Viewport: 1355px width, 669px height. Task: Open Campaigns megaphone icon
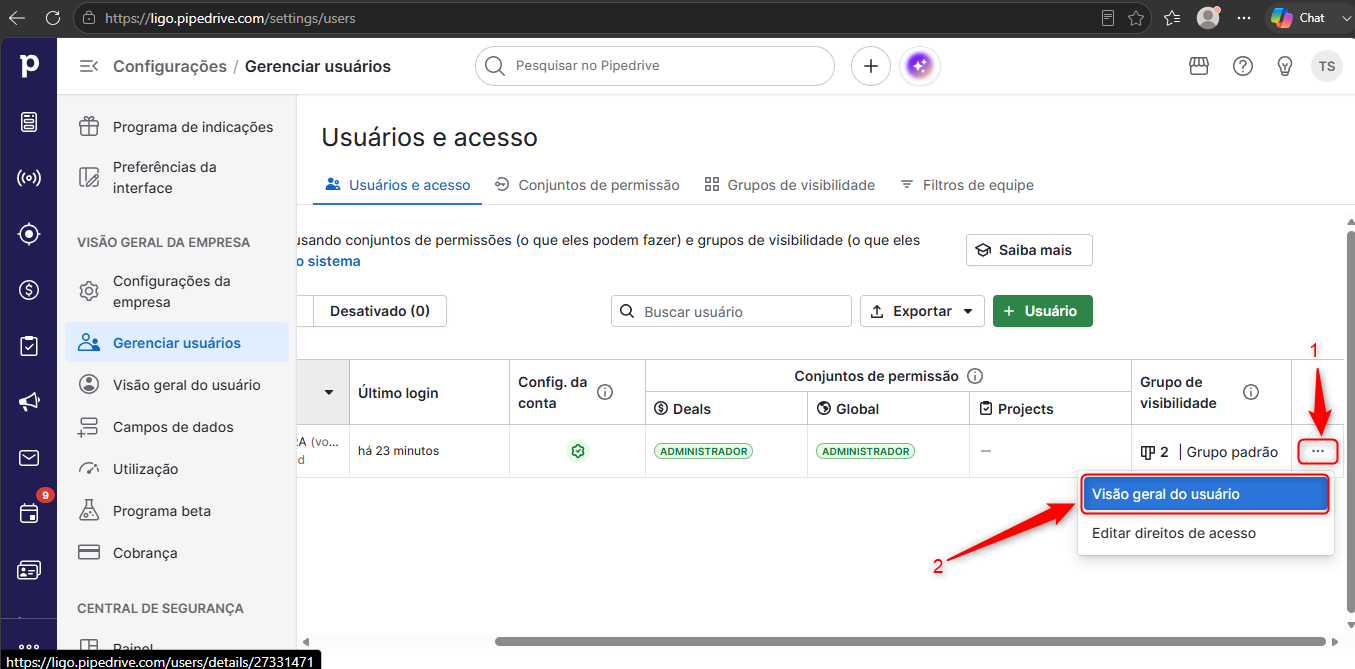pos(29,402)
